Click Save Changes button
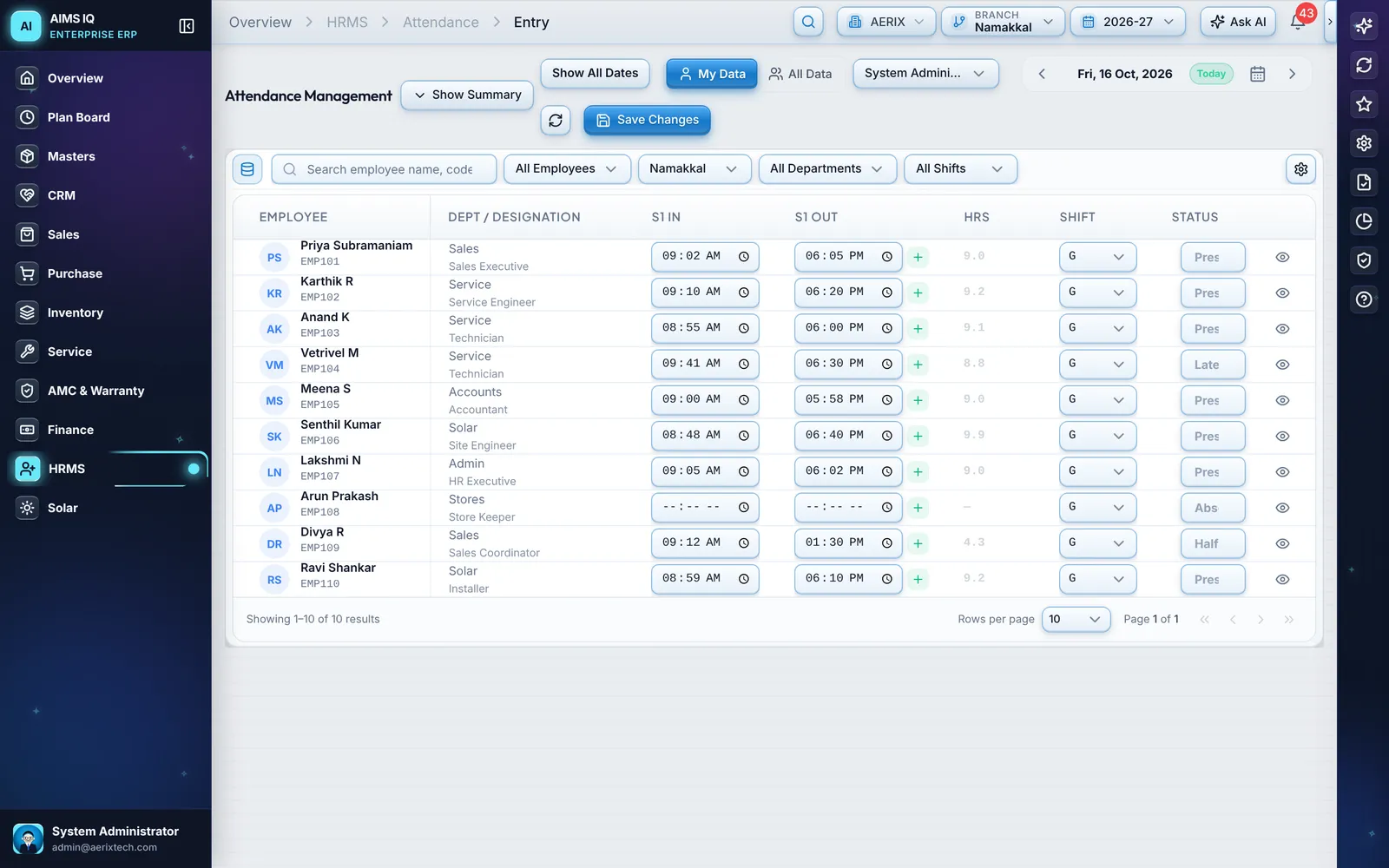Image resolution: width=1389 pixels, height=868 pixels. (x=647, y=120)
